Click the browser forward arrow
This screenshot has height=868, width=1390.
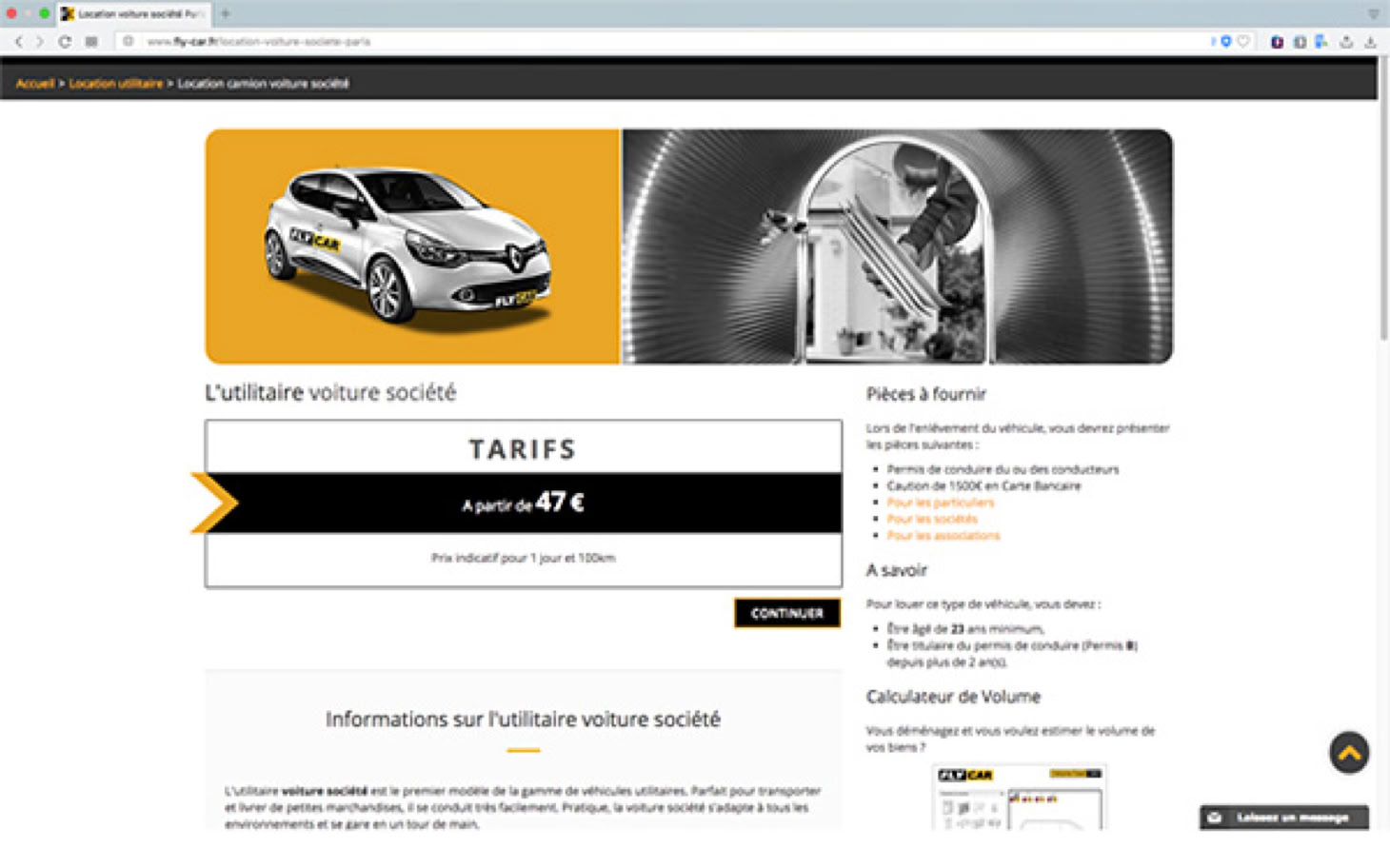coord(40,42)
